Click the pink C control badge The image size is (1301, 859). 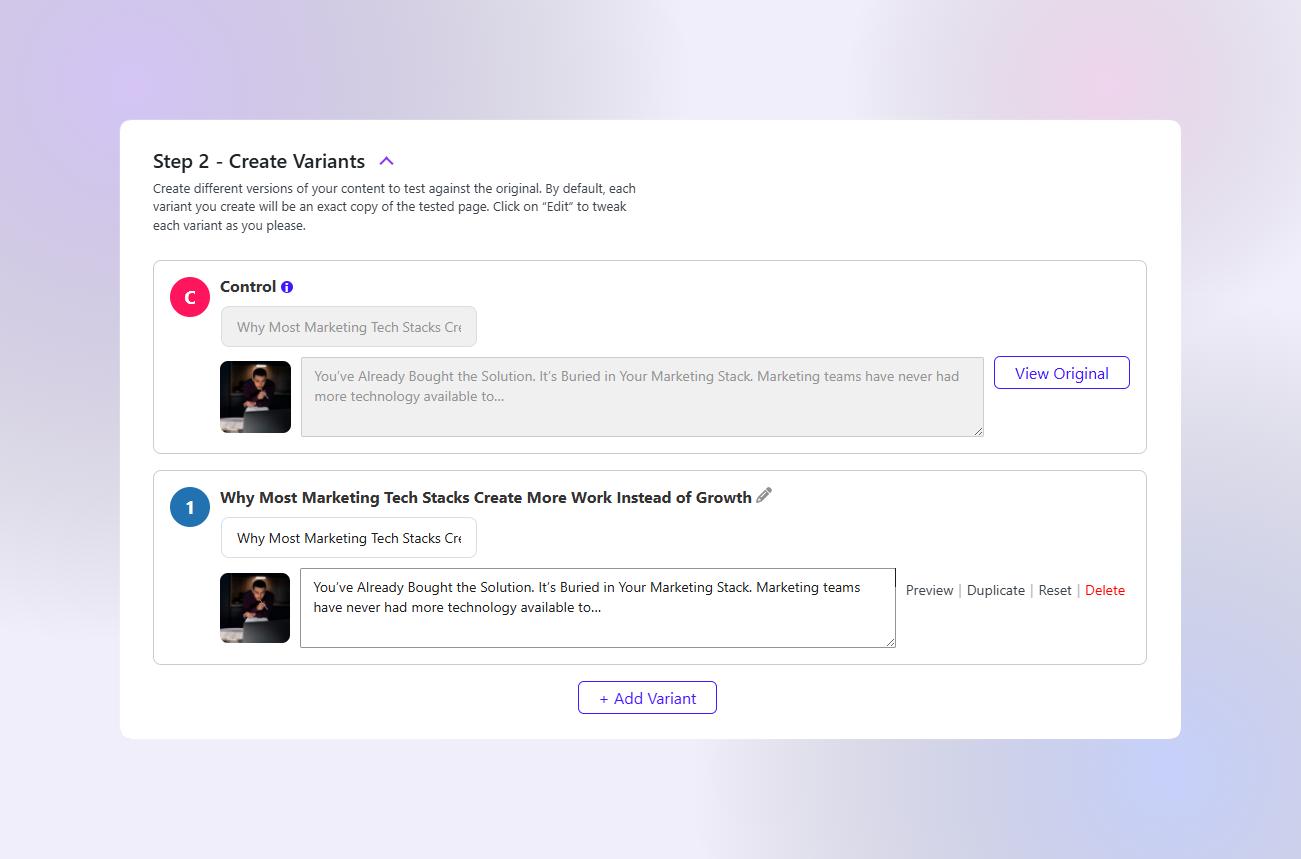point(190,297)
